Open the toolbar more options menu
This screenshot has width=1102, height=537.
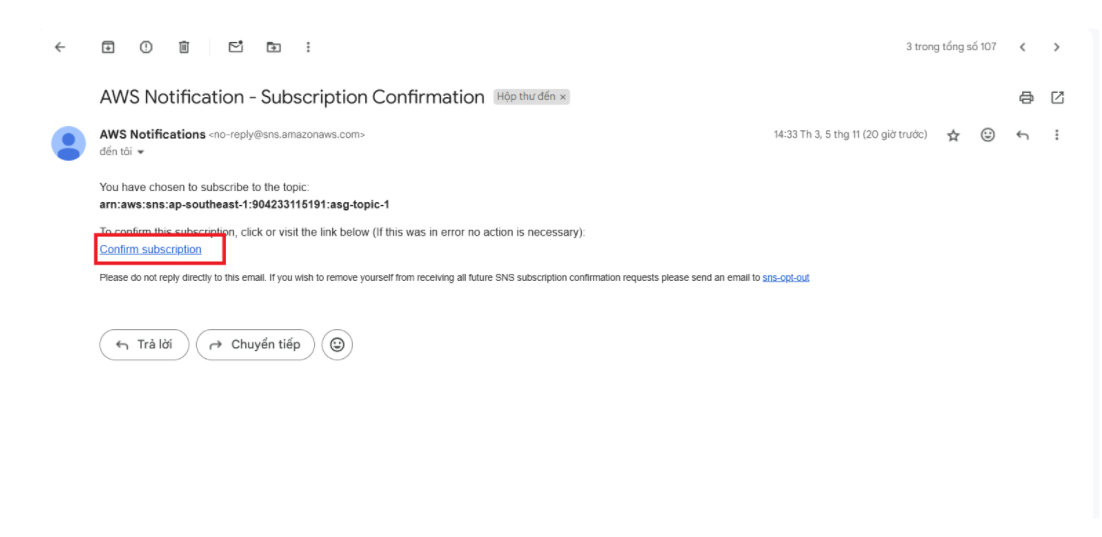[308, 47]
